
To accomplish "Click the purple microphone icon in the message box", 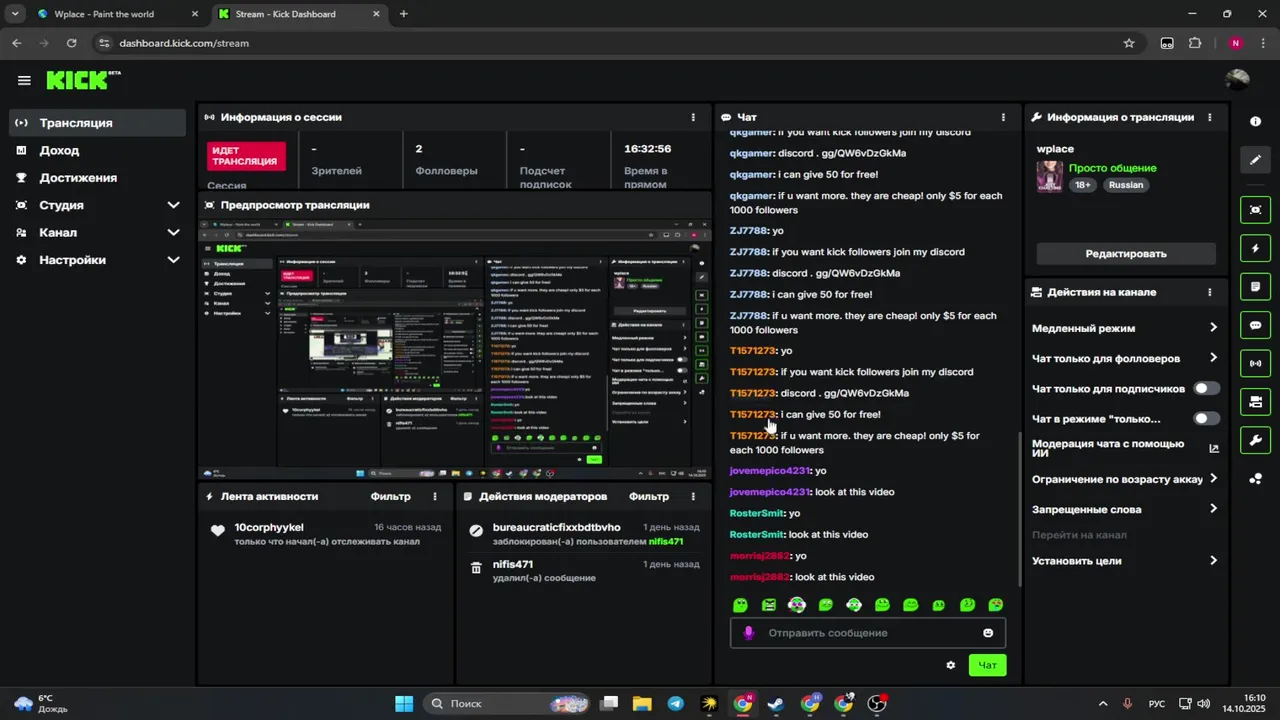I will point(748,633).
